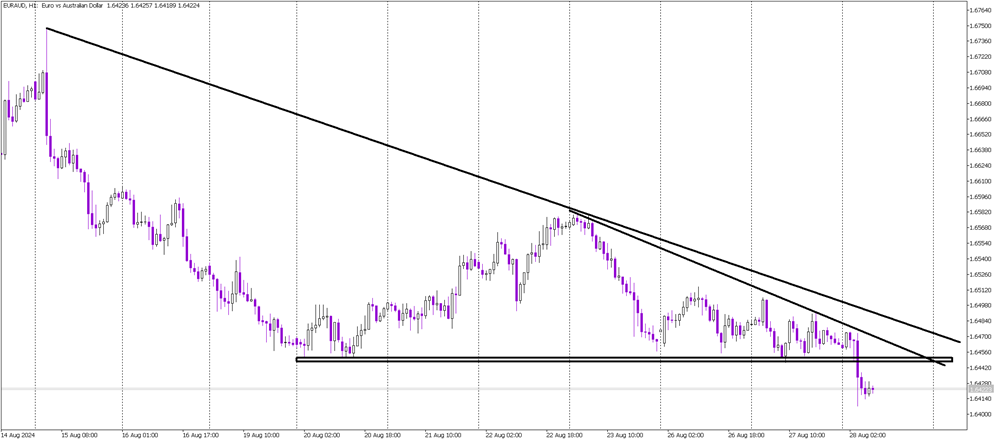Viewport: 1000px width, 441px height.
Task: Click the 1.65120 price axis label
Action: [x=980, y=290]
